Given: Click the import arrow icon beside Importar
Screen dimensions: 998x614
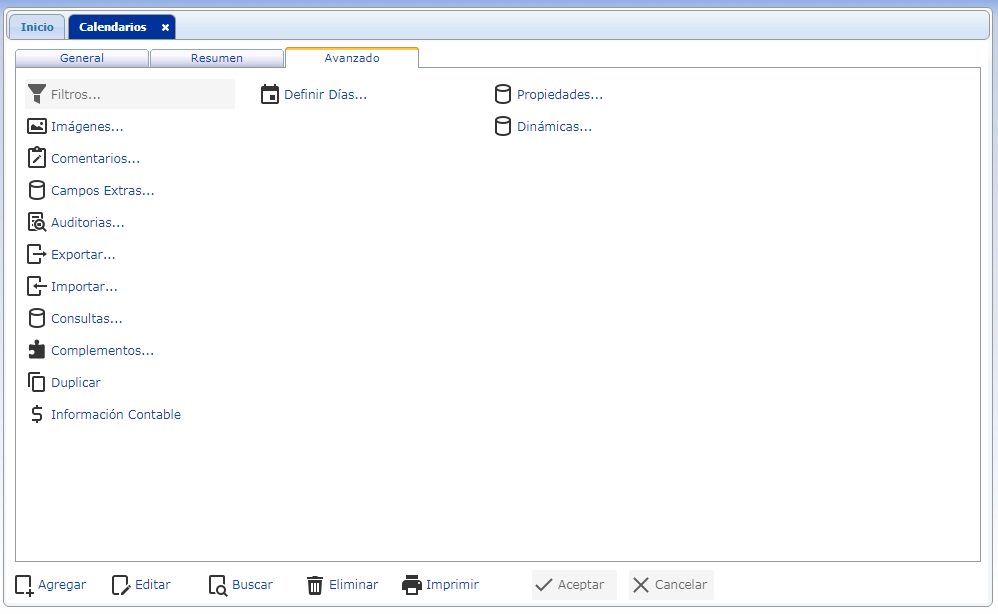Looking at the screenshot, I should [x=37, y=286].
